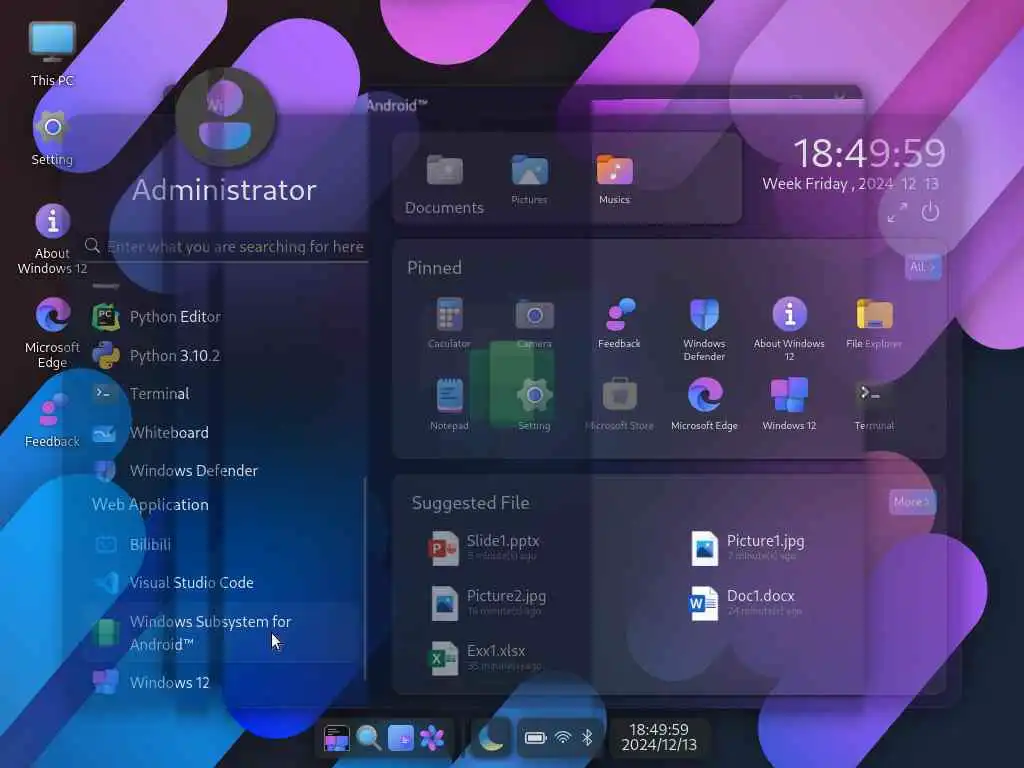Click the start menu taskbar icon

[336, 739]
